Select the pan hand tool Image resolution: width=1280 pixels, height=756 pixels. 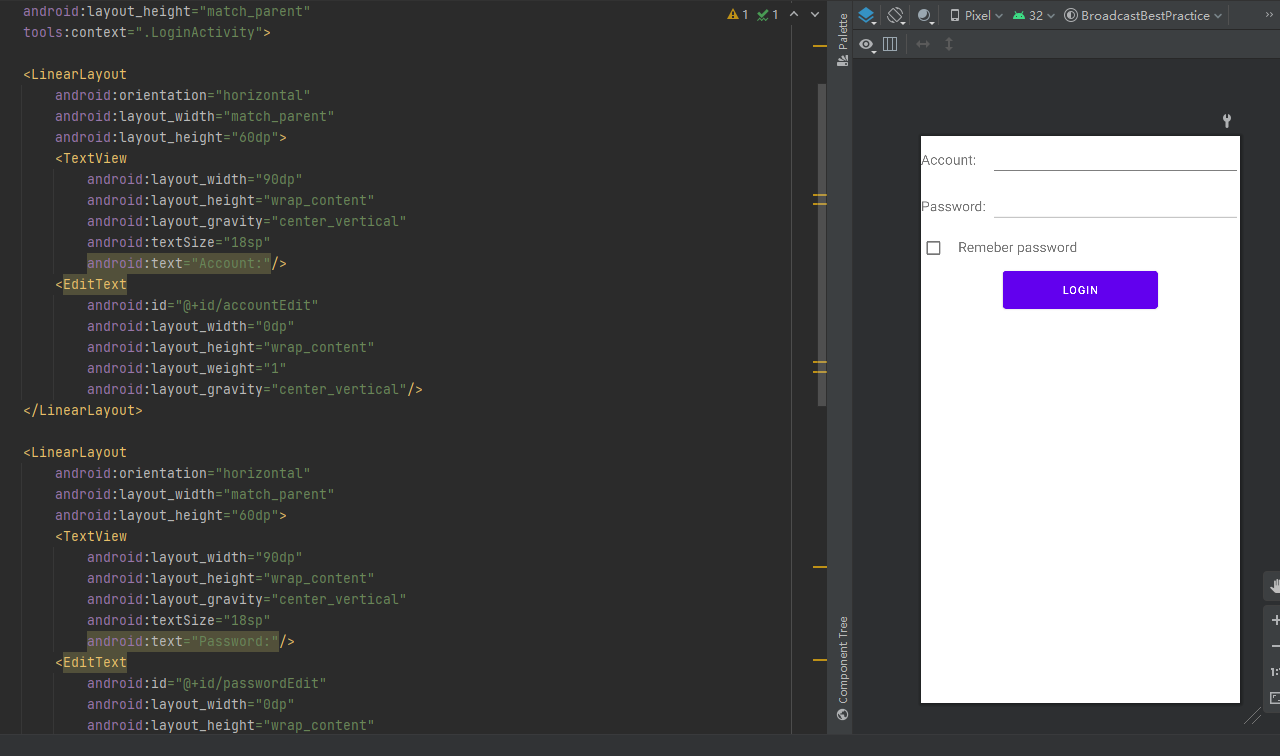(x=1273, y=586)
